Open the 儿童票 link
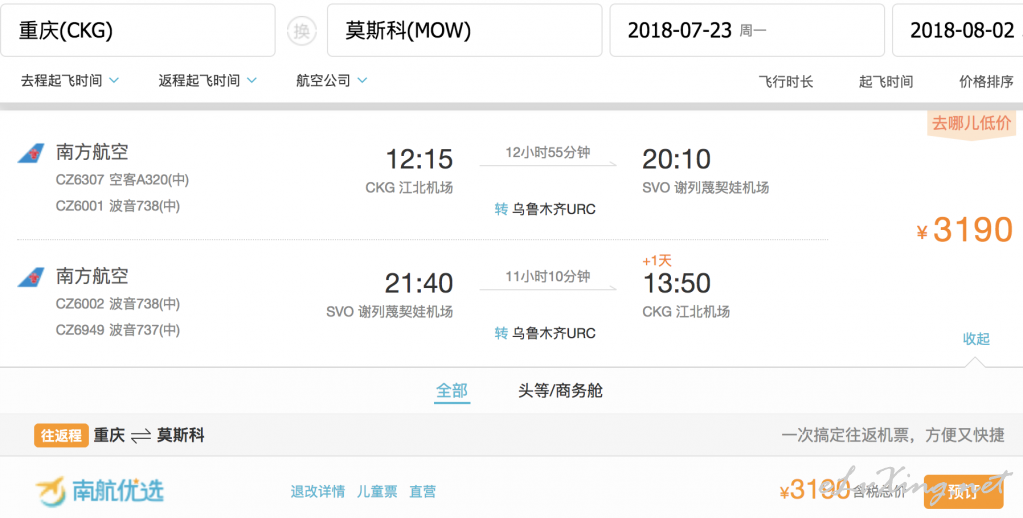Image resolution: width=1023 pixels, height=518 pixels. coord(377,492)
